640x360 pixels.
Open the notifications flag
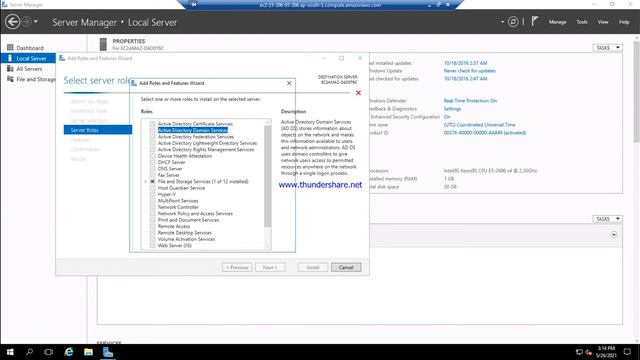535,21
